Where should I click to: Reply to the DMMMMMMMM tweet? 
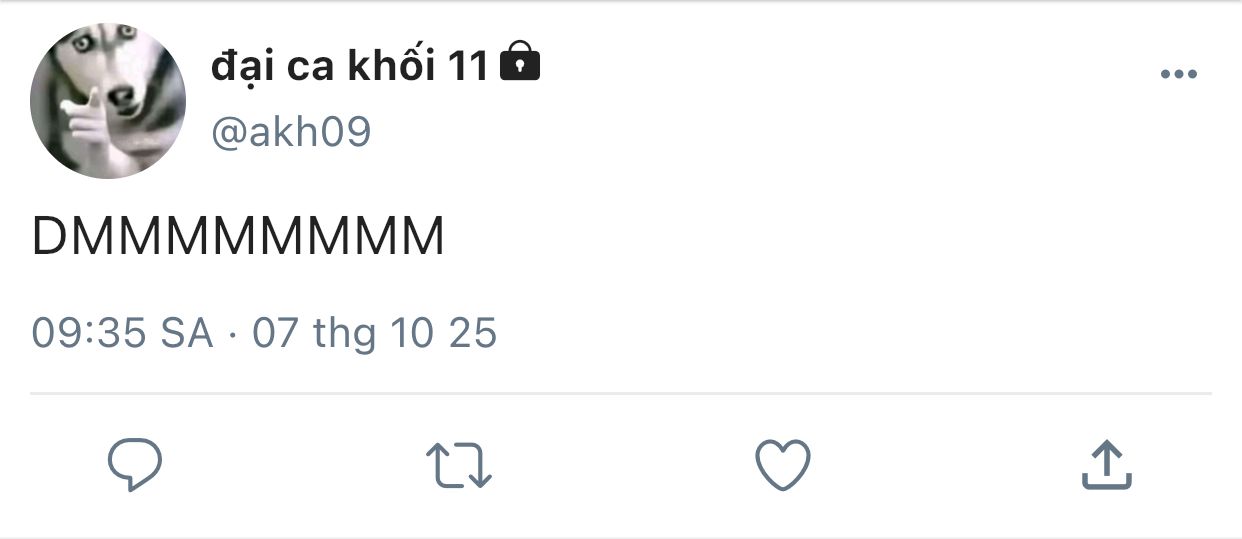click(x=135, y=465)
